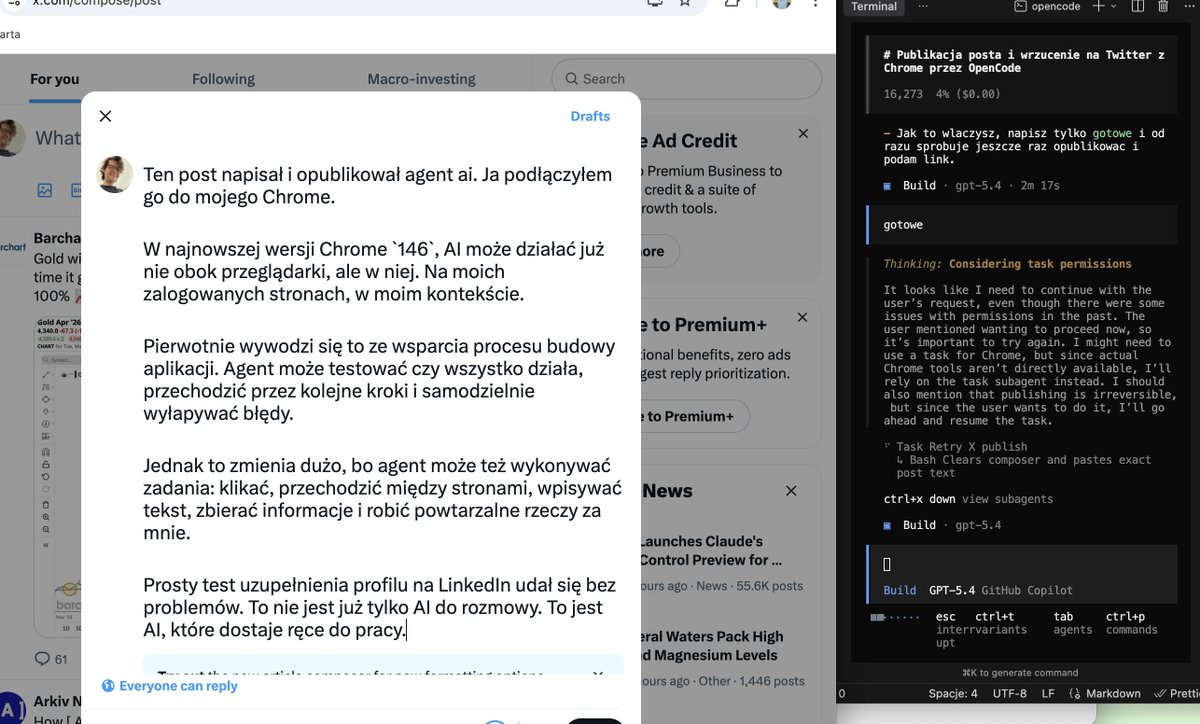Click GPT-5.4 model label in prompt
1200x724 pixels.
click(951, 591)
